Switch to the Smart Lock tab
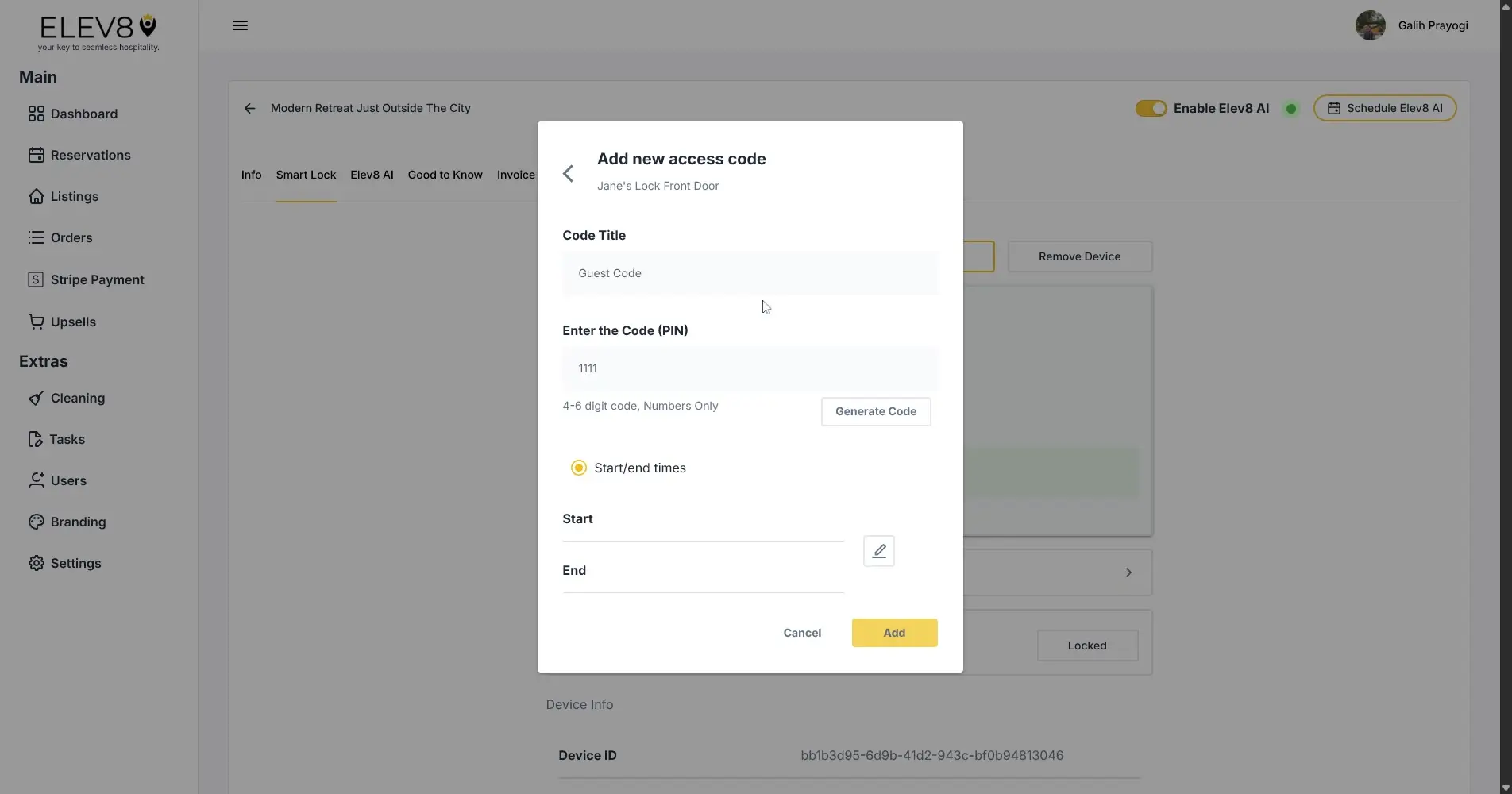1512x794 pixels. (x=305, y=175)
